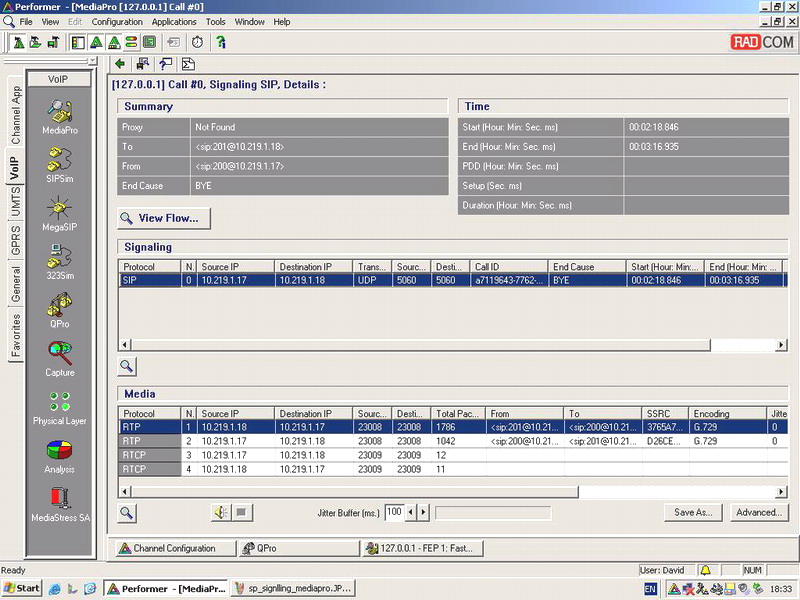This screenshot has width=800, height=600.
Task: Decrease jitter buffer with the left arrow
Action: pyautogui.click(x=411, y=512)
